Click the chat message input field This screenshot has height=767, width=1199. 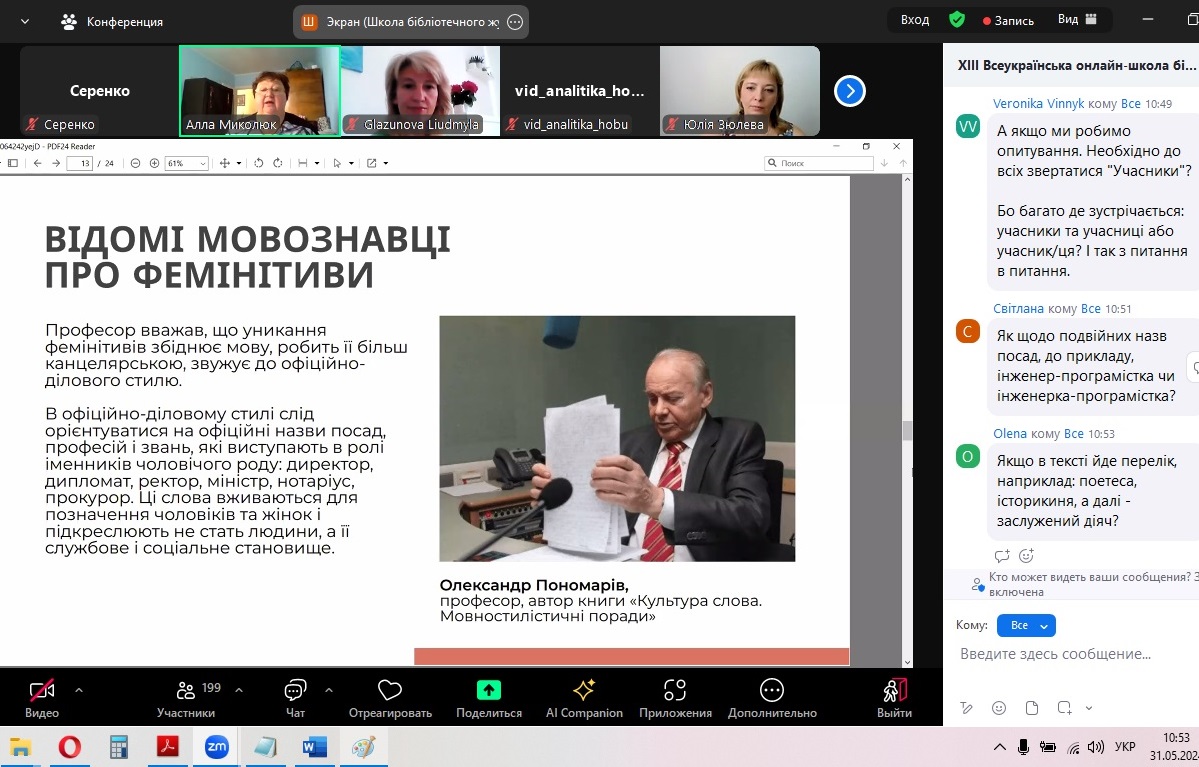click(1070, 654)
